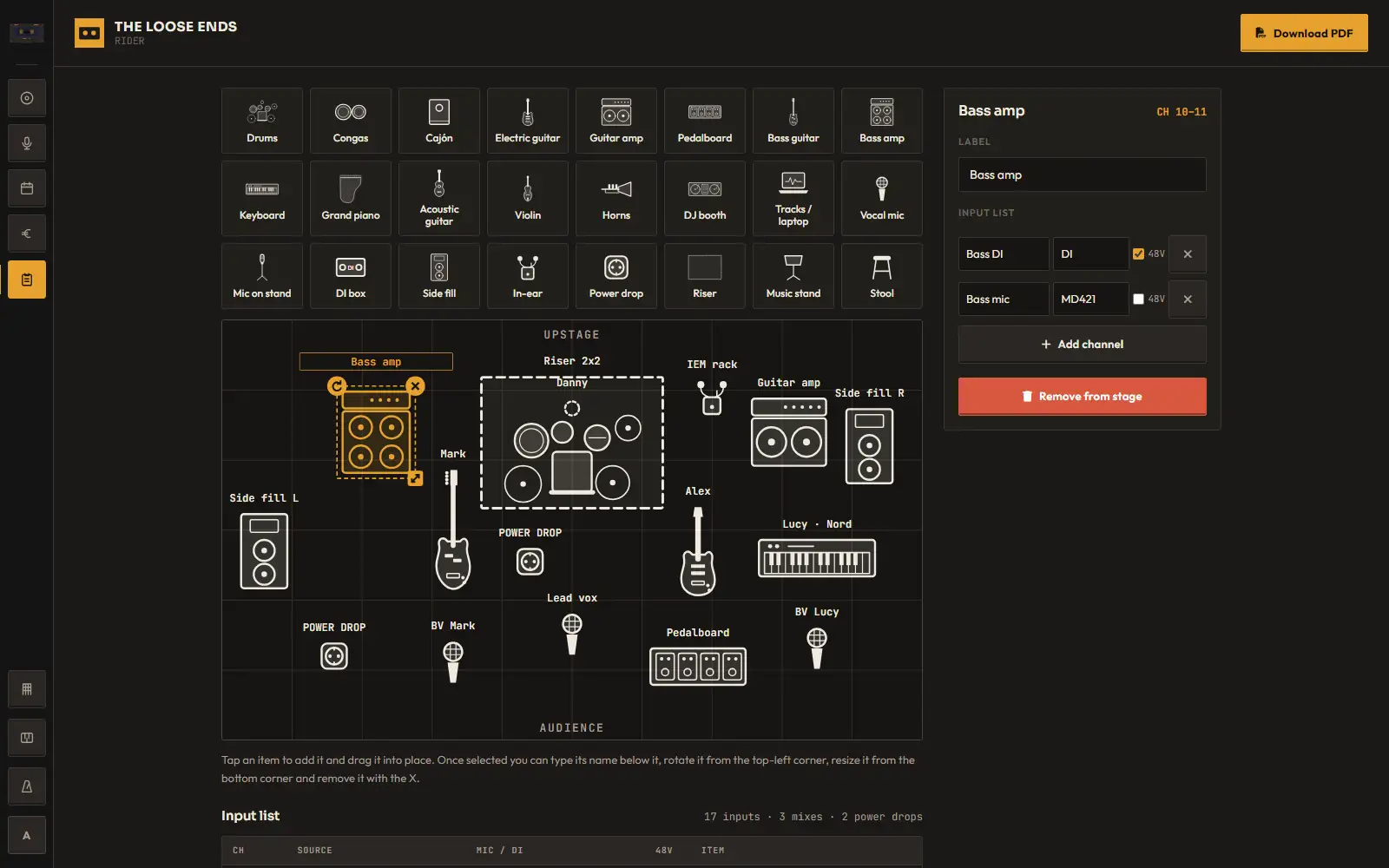Add Horns from the palette
The image size is (1389, 868).
point(616,199)
